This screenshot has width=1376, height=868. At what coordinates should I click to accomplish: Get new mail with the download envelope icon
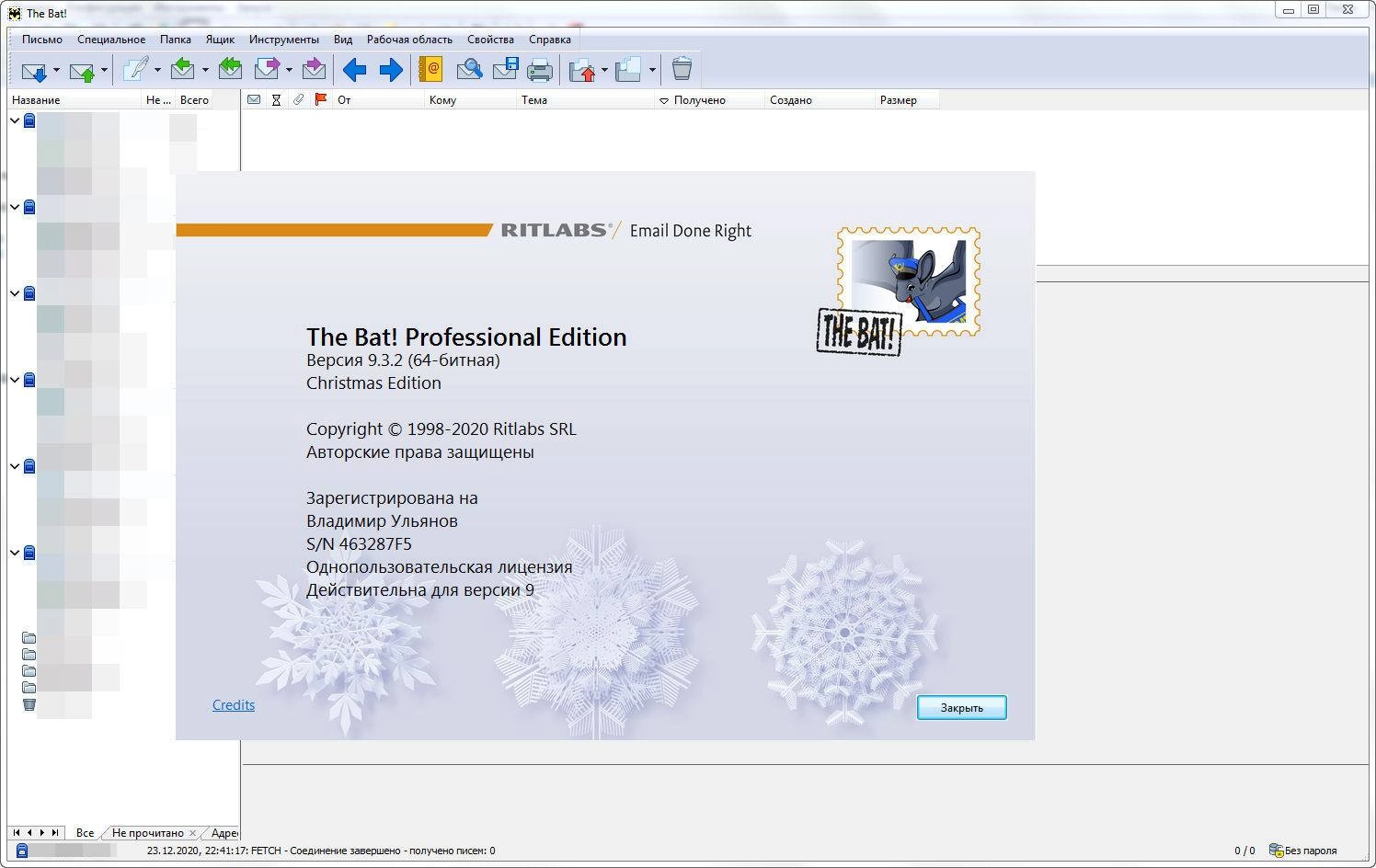pos(34,70)
